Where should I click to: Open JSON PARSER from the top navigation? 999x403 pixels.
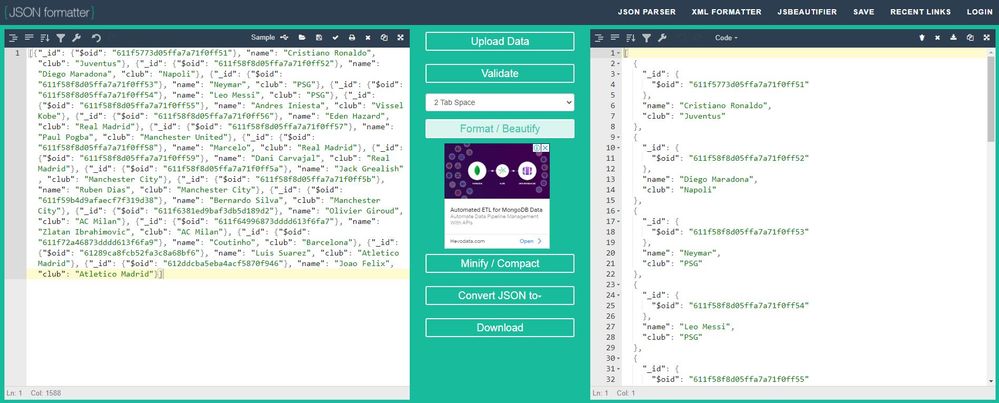click(x=647, y=12)
